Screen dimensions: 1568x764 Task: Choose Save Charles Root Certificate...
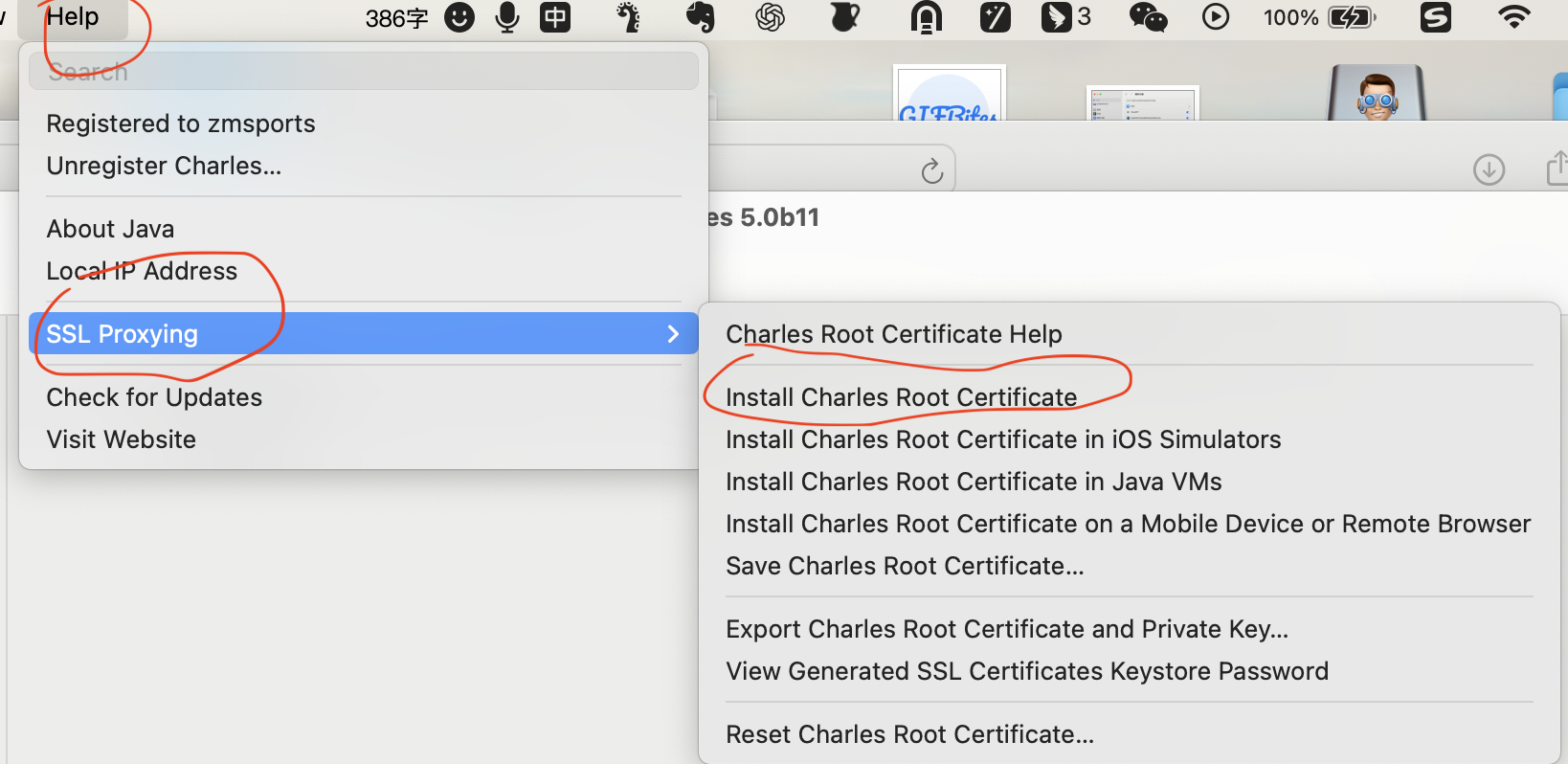pyautogui.click(x=905, y=566)
